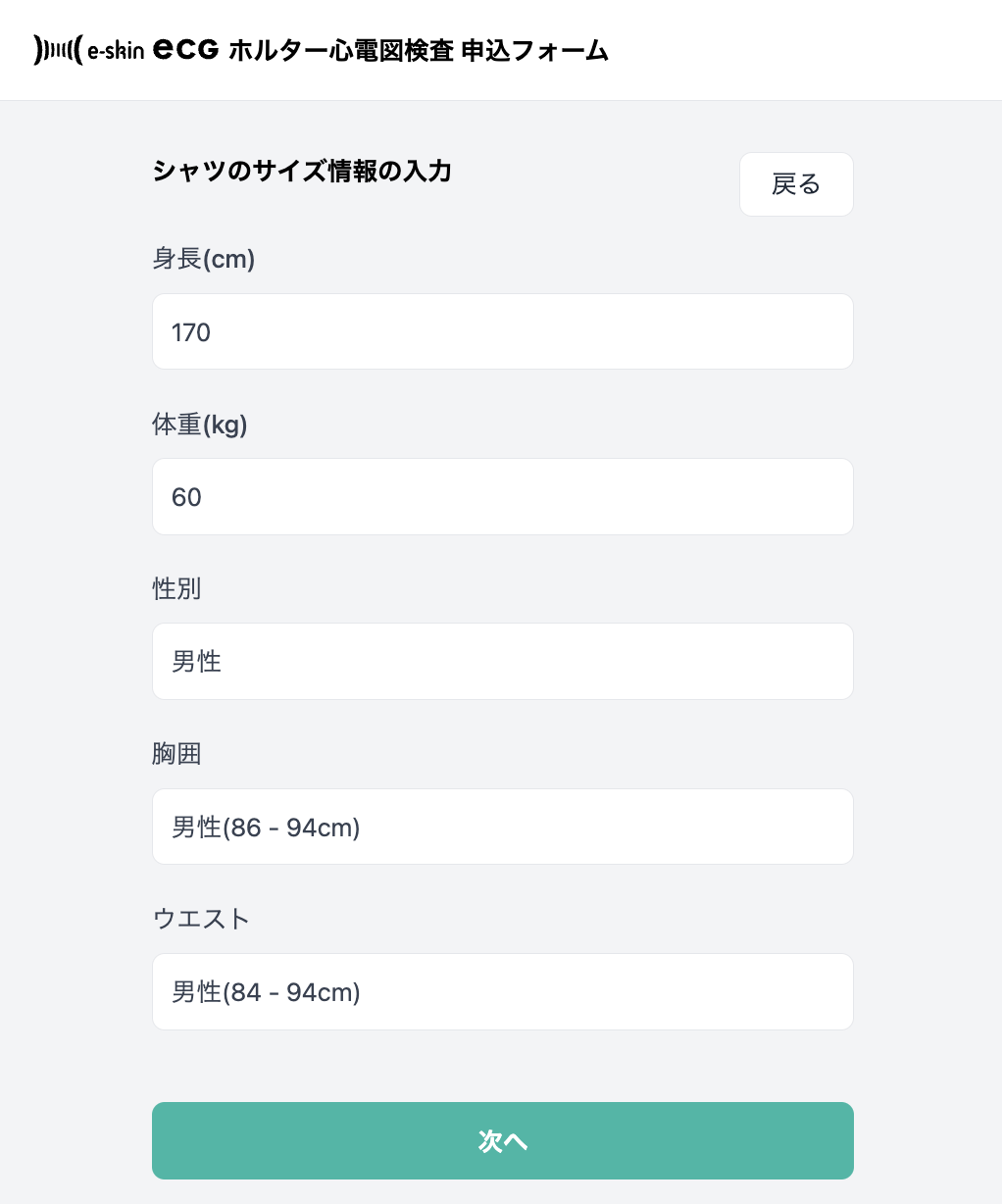Click the 性別 field label

pyautogui.click(x=176, y=588)
